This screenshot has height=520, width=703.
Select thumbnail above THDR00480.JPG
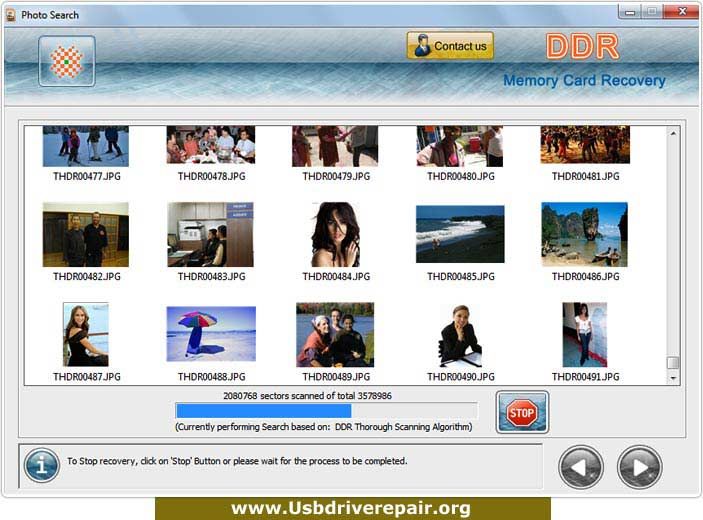coord(460,146)
